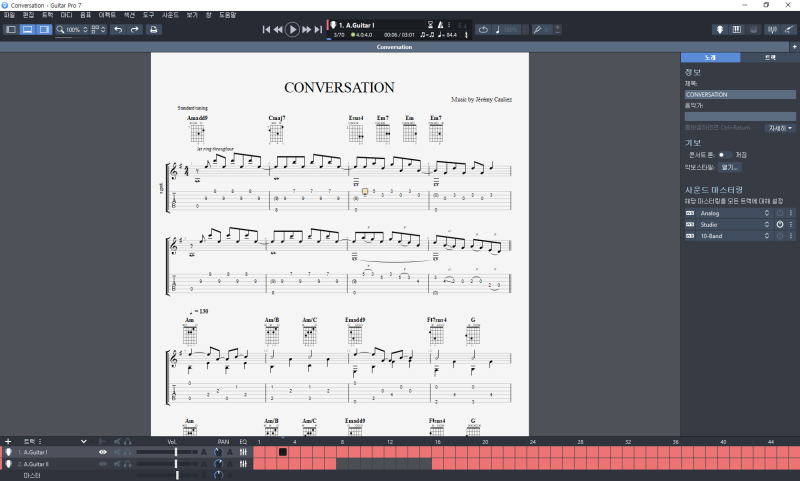Open the metronome options three-dot menu
800x481 pixels.
coord(449,24)
